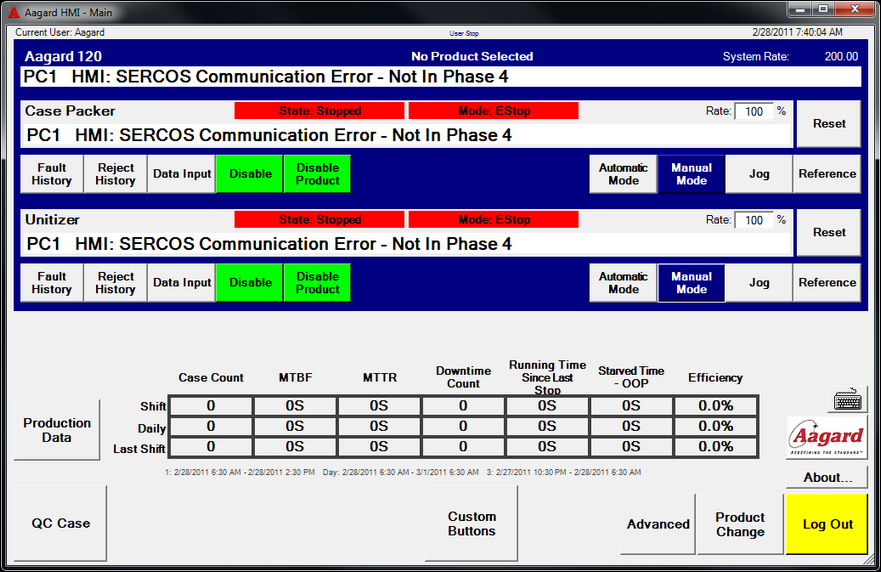Switch Unitizer to Automatic Mode
881x572 pixels.
[x=623, y=283]
